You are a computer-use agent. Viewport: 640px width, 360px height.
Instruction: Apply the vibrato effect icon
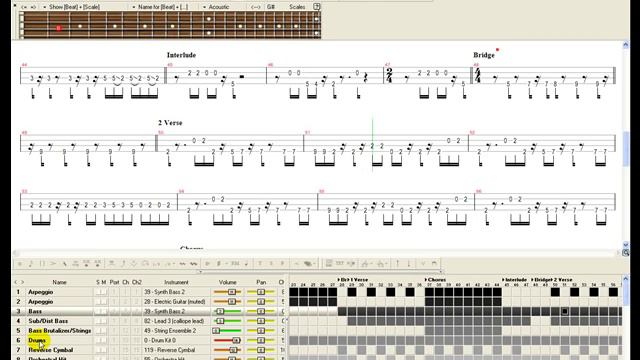pos(182,264)
